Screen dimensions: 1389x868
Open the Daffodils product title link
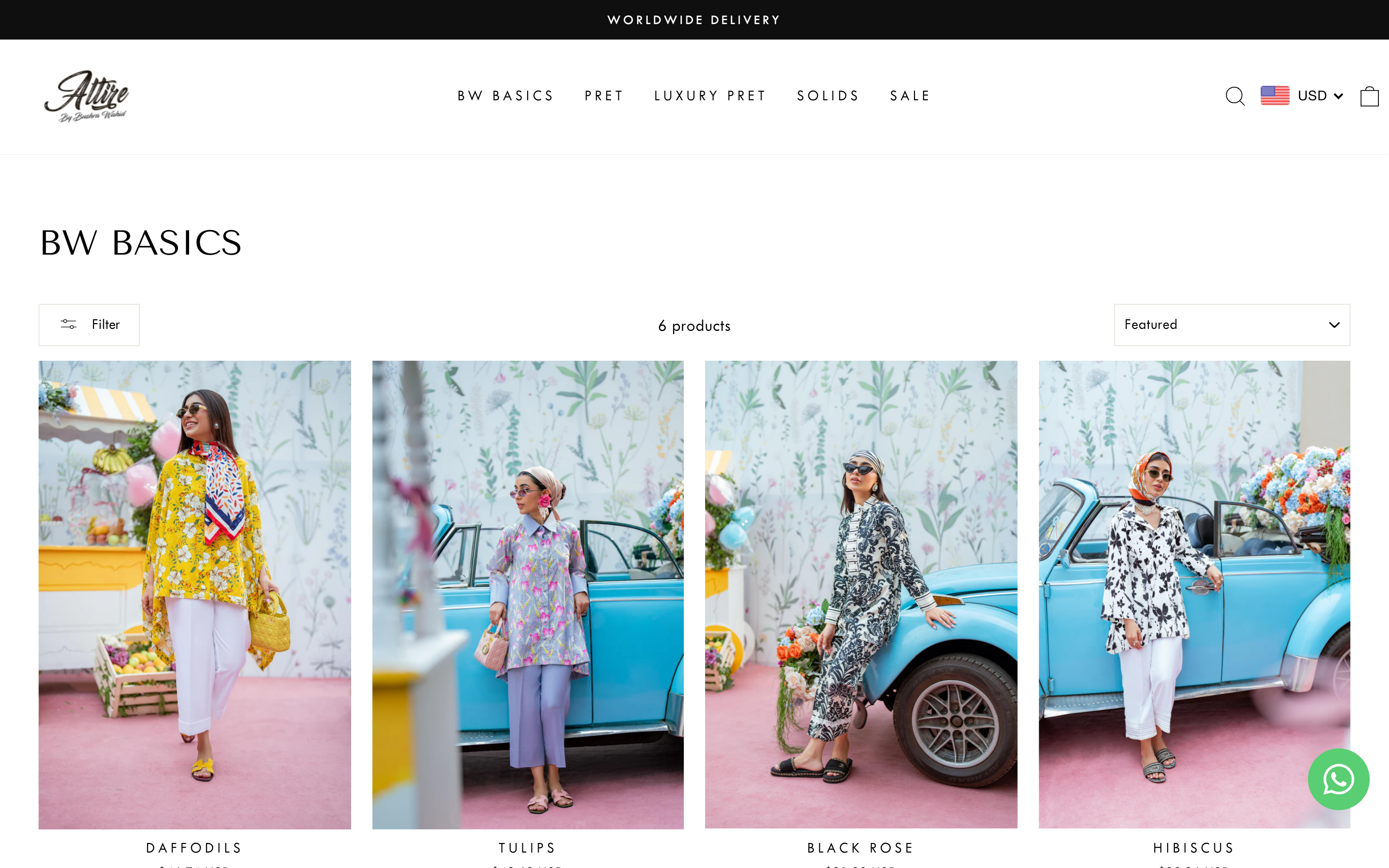click(194, 847)
